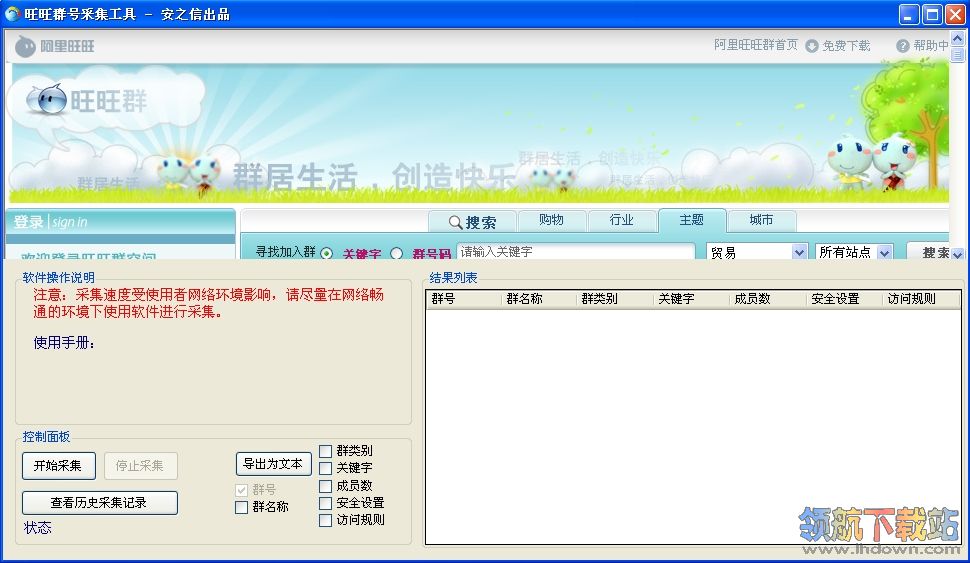The image size is (970, 563).
Task: Switch to the 搜索 tab
Action: 473,221
